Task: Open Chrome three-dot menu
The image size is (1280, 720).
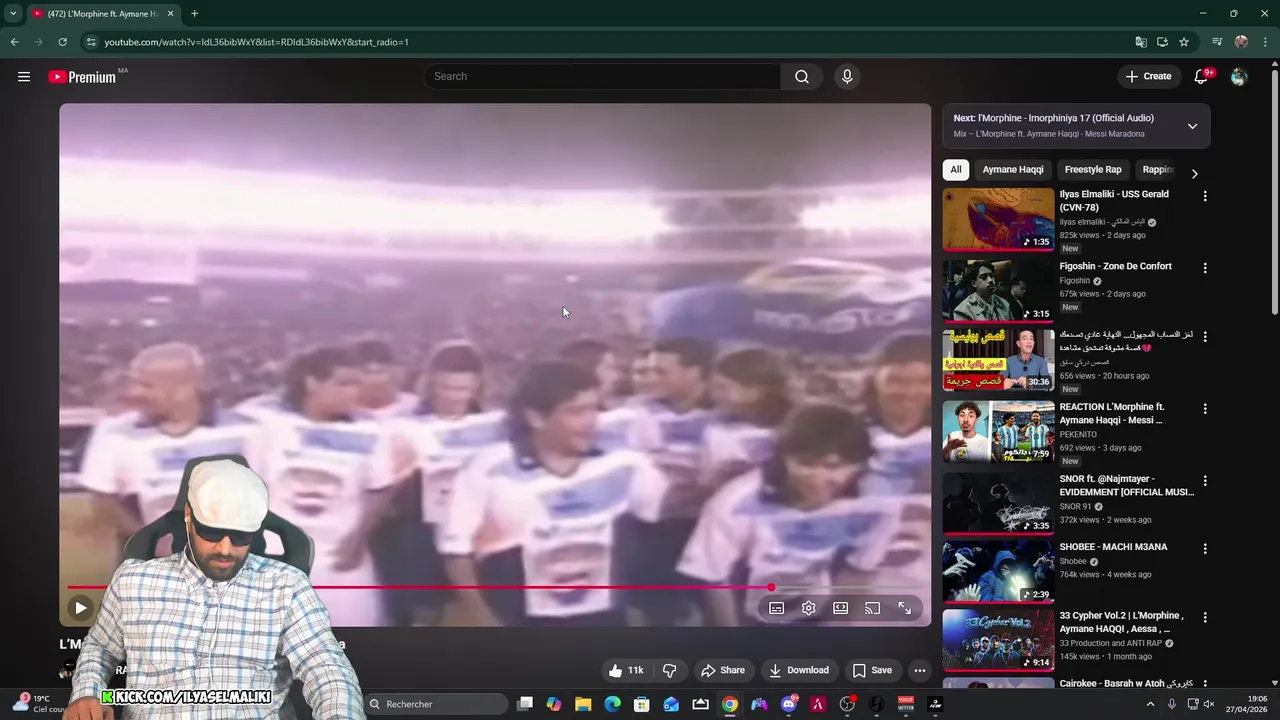Action: pyautogui.click(x=1265, y=42)
